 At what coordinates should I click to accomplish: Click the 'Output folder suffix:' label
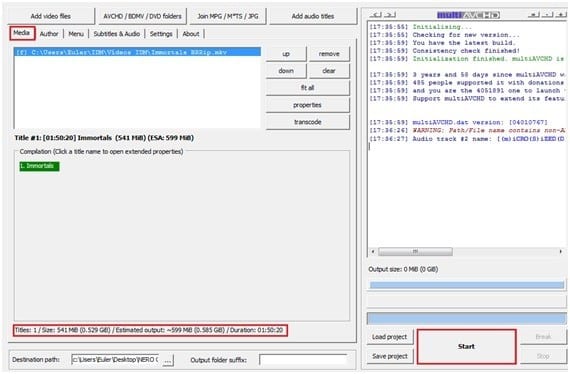218,360
